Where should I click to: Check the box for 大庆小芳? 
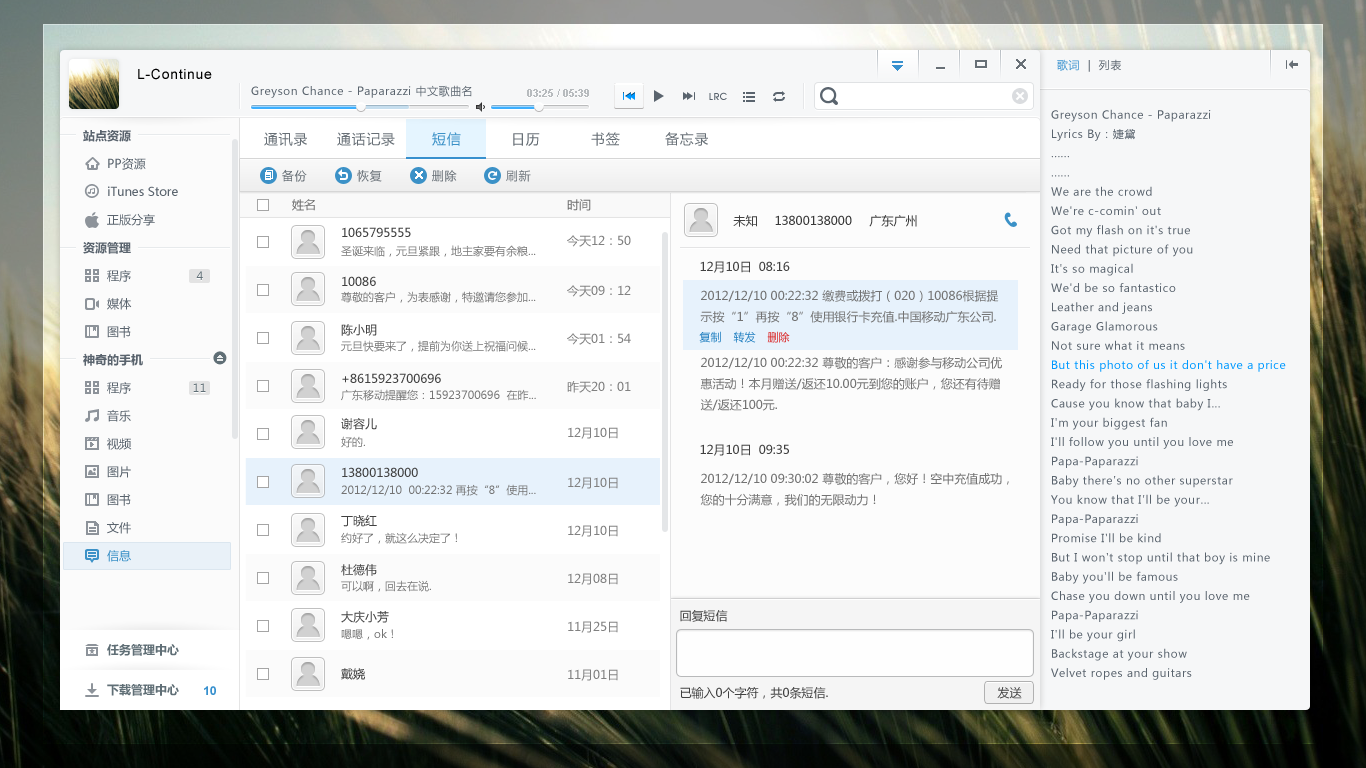(x=263, y=626)
